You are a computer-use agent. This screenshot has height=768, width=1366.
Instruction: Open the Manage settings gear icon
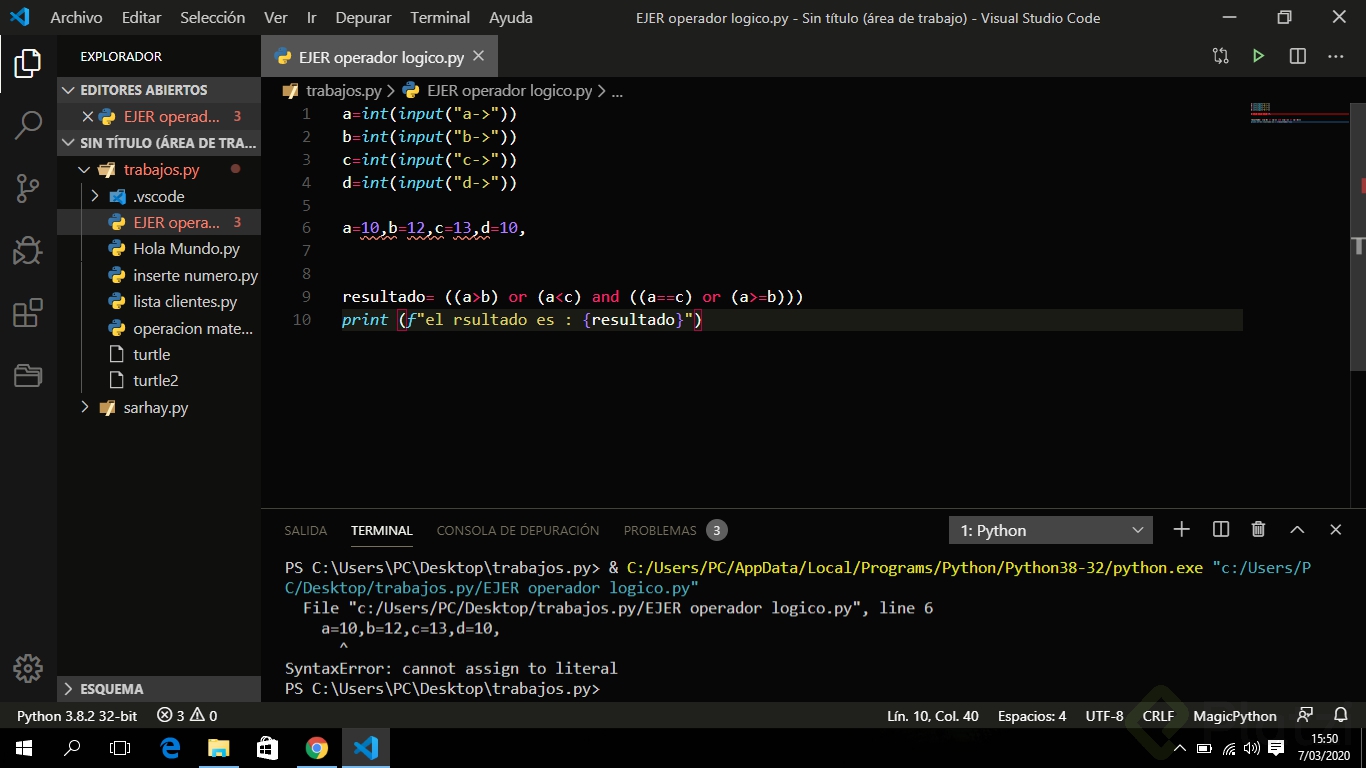tap(28, 668)
